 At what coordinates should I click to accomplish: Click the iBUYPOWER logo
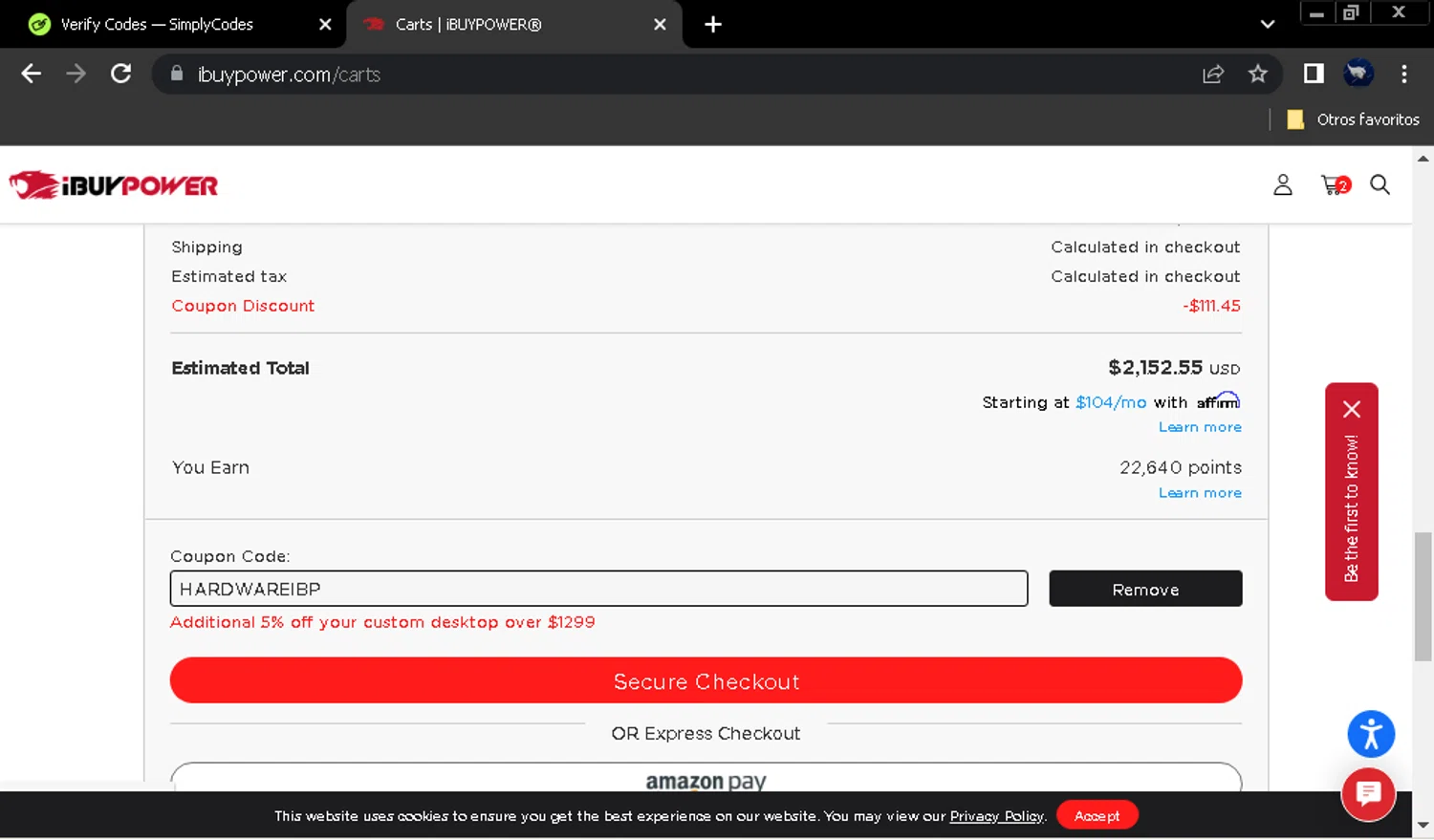pos(114,185)
